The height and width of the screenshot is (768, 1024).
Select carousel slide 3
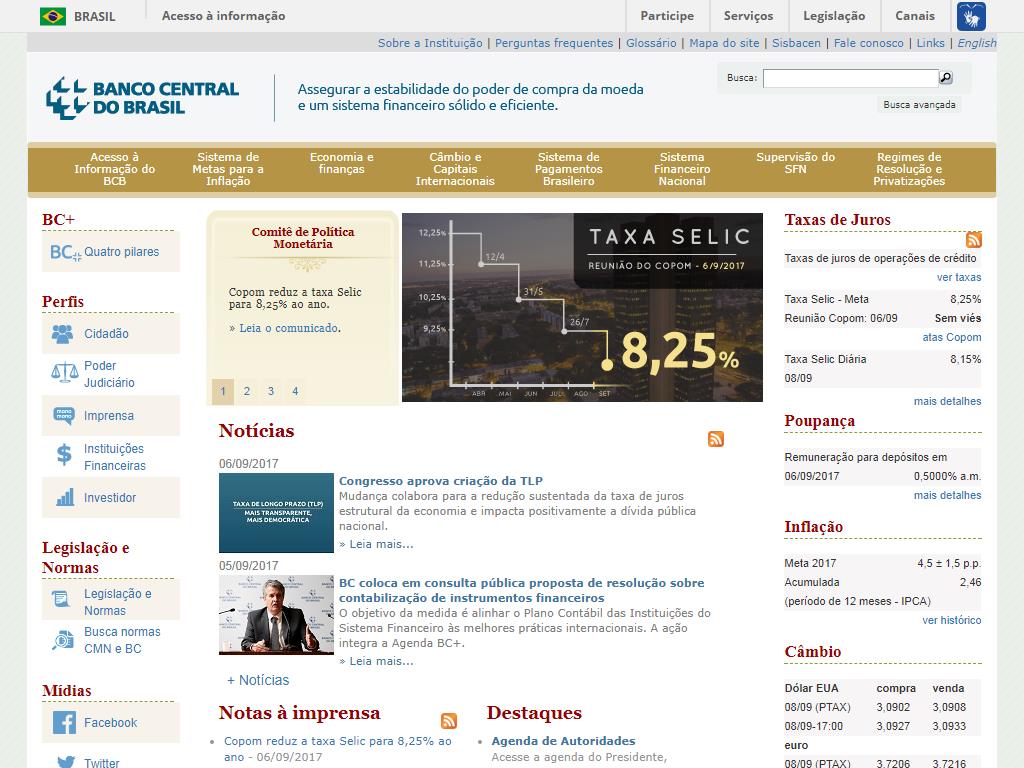(271, 391)
